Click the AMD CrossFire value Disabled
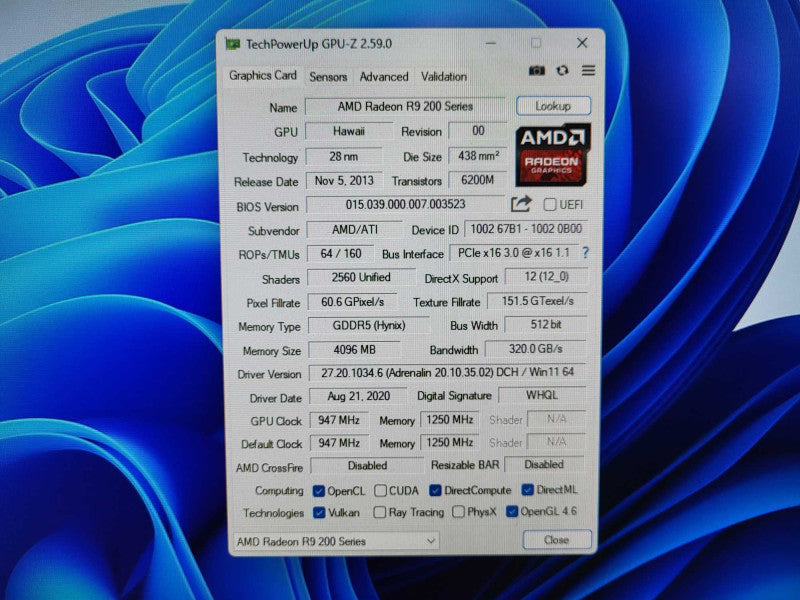Screen dimensions: 800x600 tap(367, 466)
